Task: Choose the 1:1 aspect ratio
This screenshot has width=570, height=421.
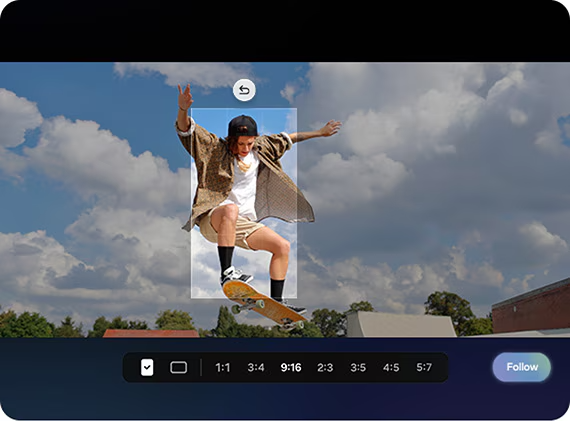Action: coord(222,368)
